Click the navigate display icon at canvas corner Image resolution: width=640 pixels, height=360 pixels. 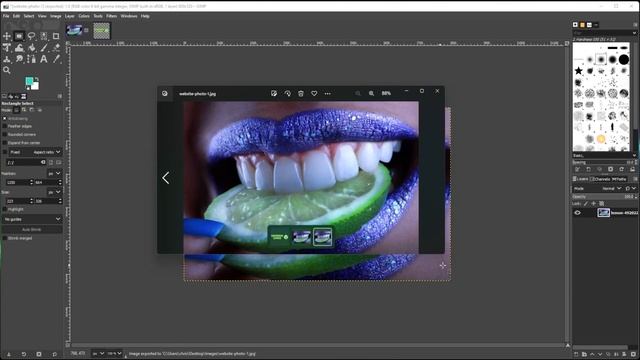567,345
